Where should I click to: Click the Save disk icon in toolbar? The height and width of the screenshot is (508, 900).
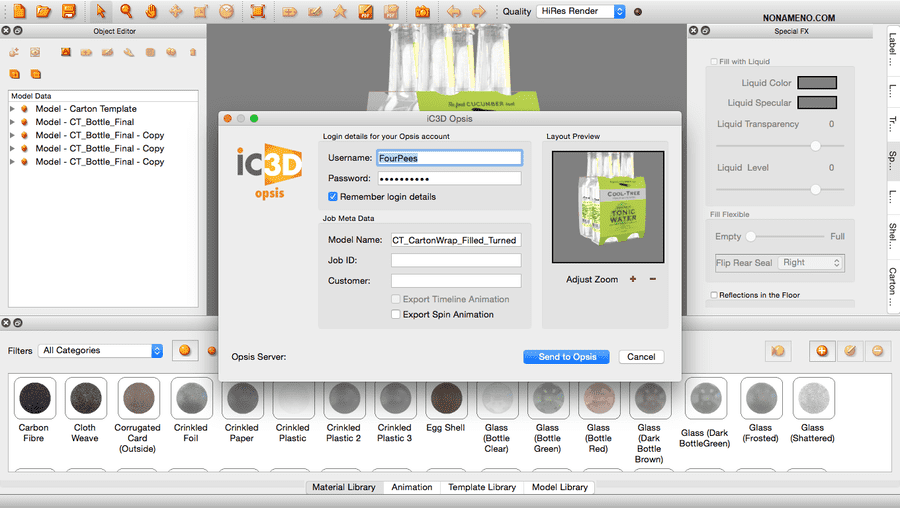coord(68,12)
